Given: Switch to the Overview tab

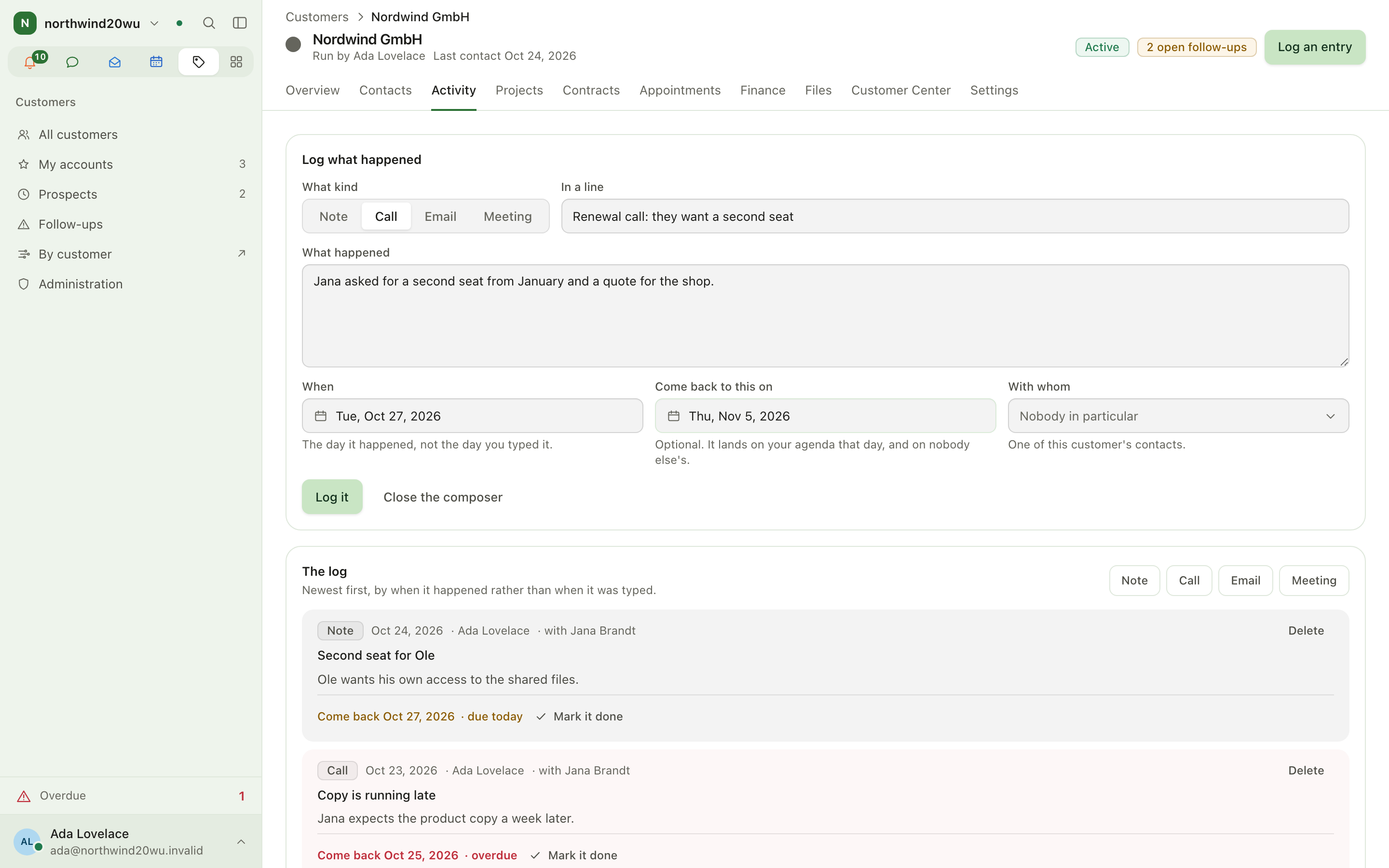Looking at the screenshot, I should pos(313,90).
